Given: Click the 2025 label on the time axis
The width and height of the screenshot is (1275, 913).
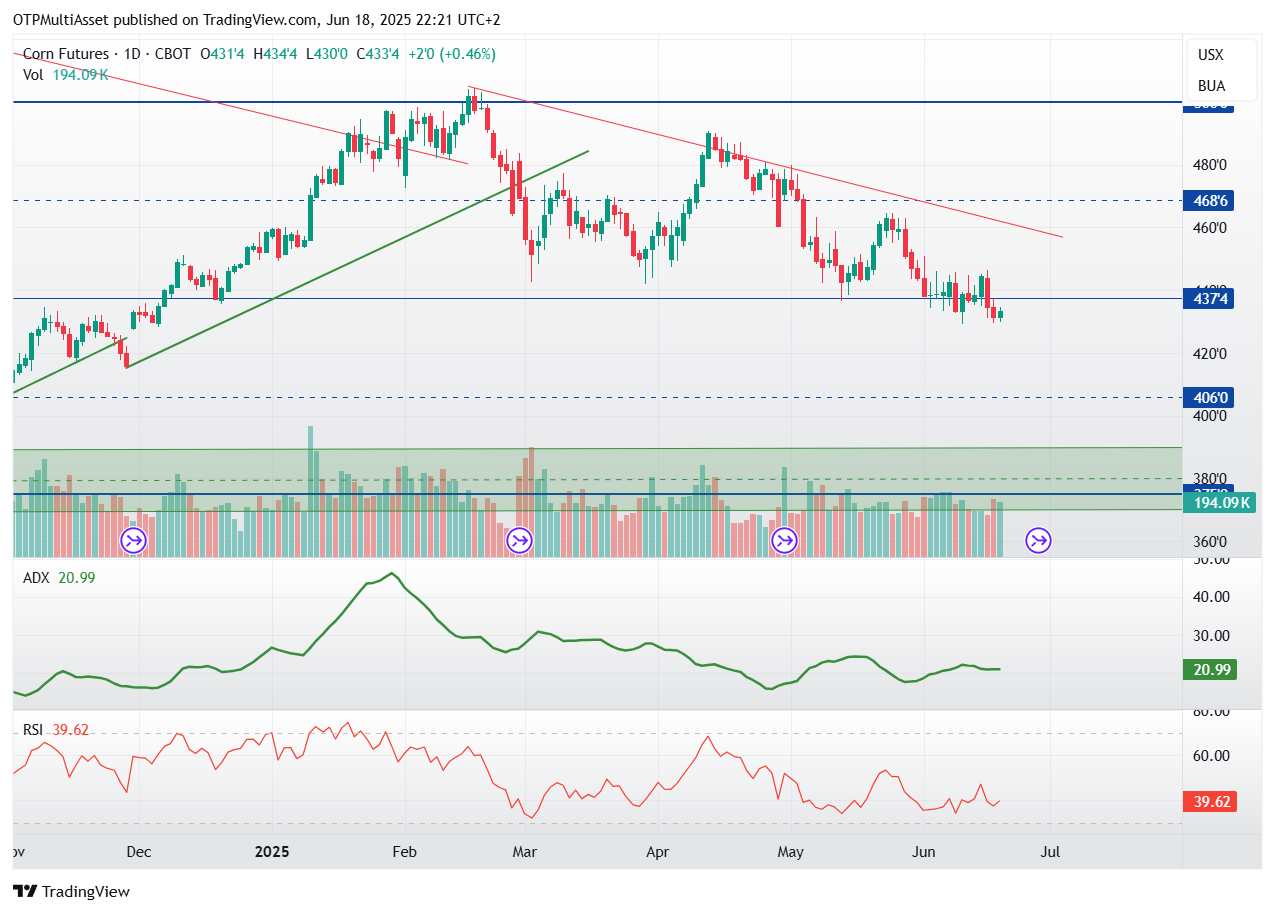Looking at the screenshot, I should click(272, 852).
